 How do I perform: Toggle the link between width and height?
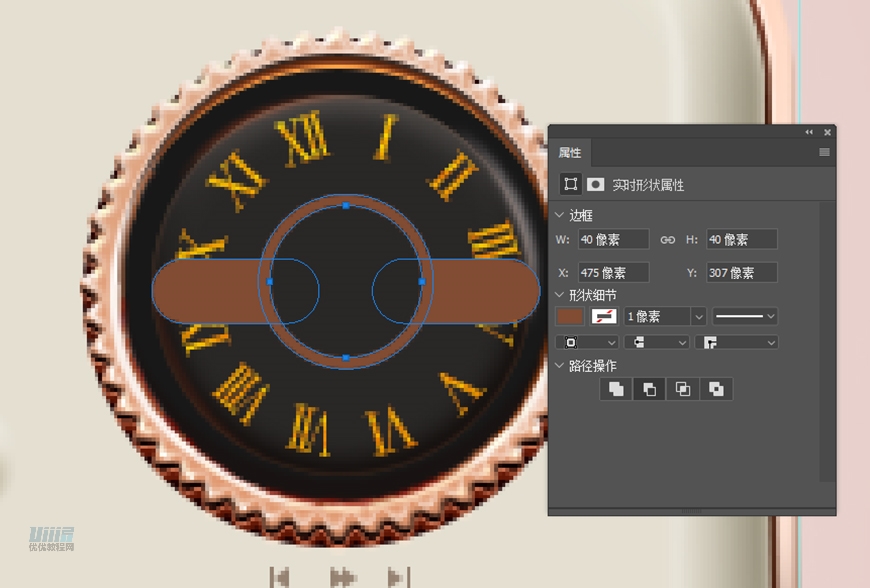click(668, 240)
